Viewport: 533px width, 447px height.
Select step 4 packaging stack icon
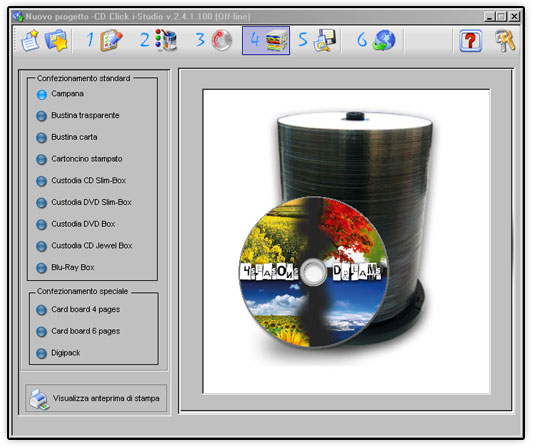click(266, 40)
